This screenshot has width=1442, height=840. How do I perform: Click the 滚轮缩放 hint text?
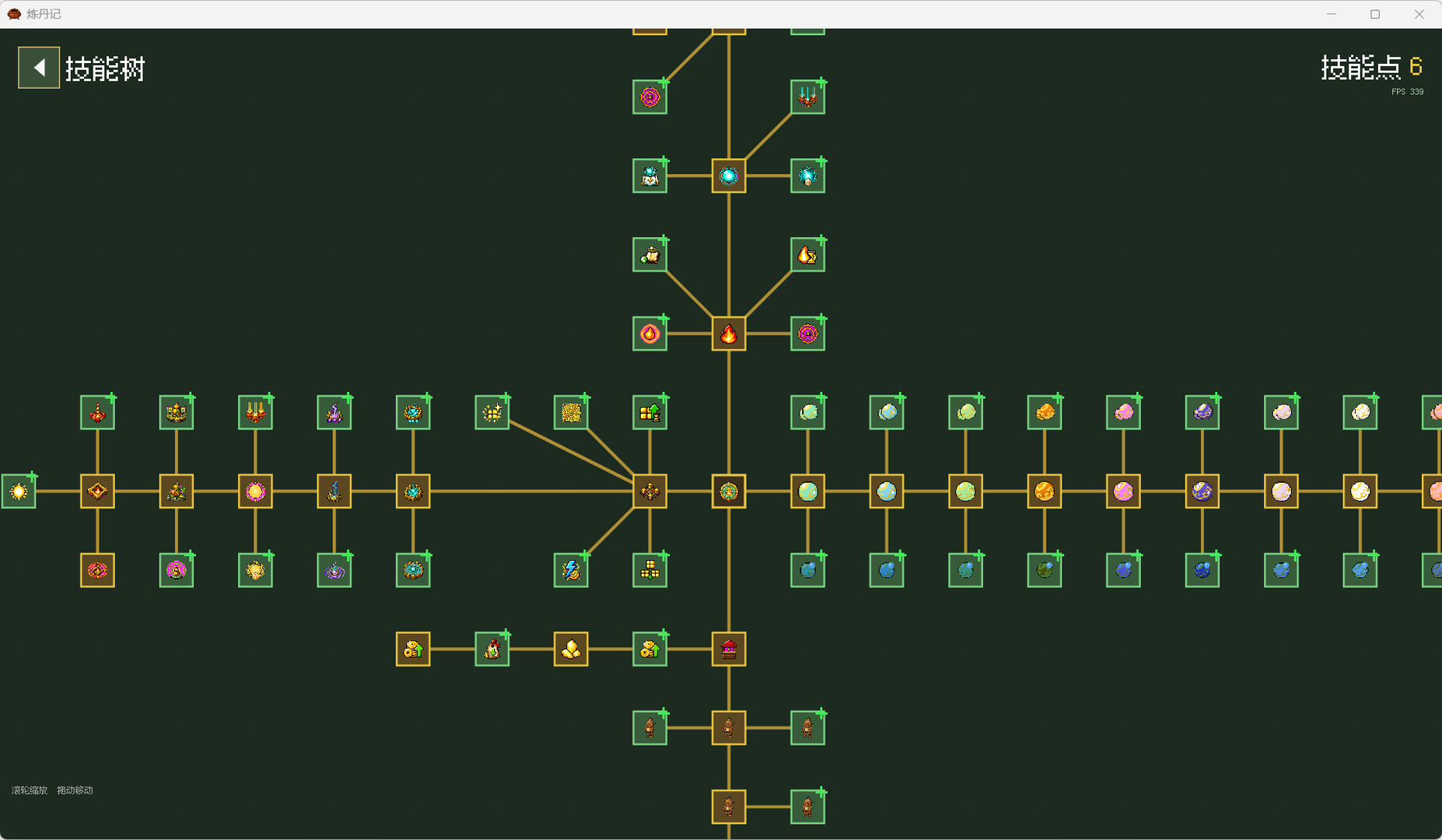click(30, 790)
